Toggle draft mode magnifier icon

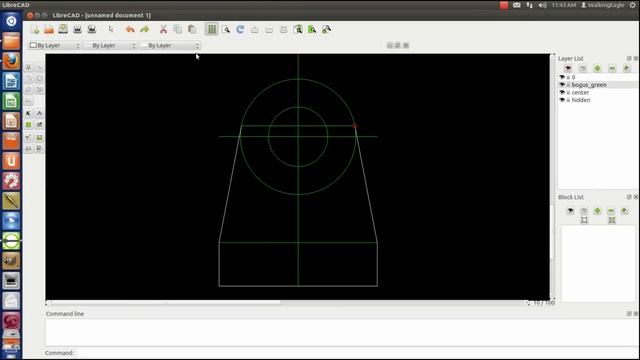pyautogui.click(x=226, y=29)
